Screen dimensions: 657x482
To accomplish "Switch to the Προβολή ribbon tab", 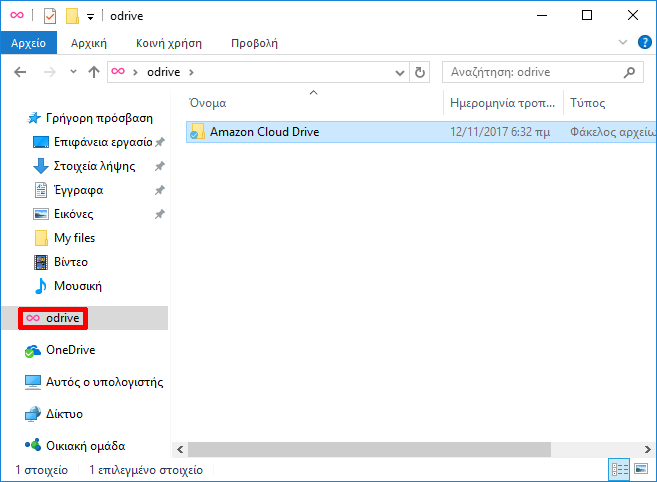I will 254,43.
